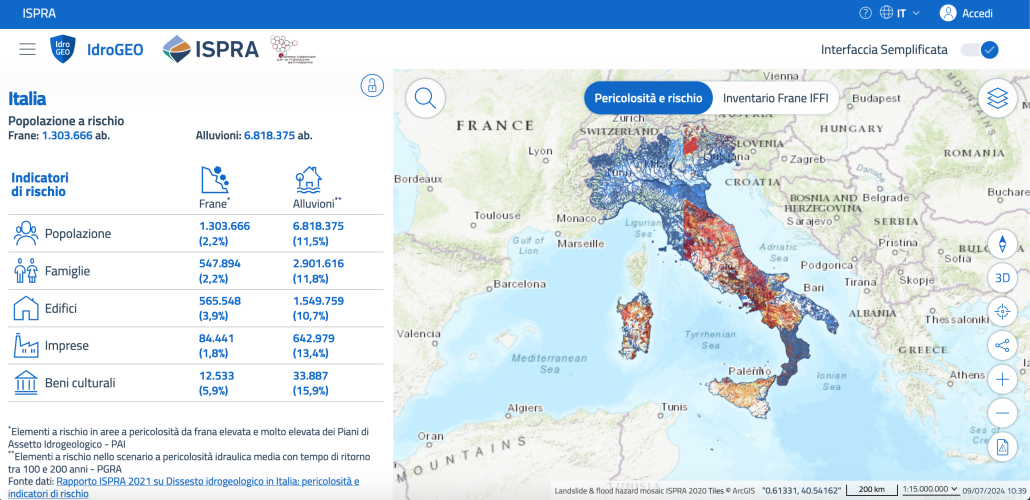The width and height of the screenshot is (1030, 500).
Task: Click the ISPRA logo
Action: tap(210, 49)
